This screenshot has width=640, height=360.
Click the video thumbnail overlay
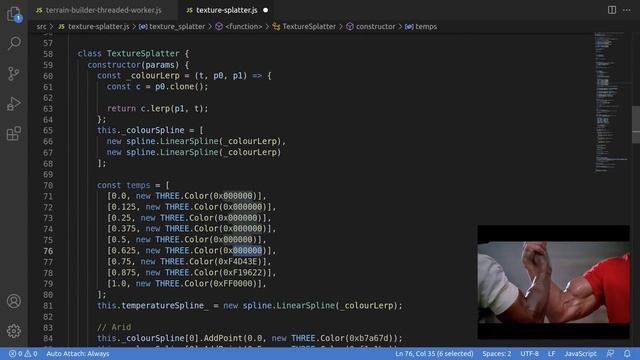pyautogui.click(x=553, y=282)
